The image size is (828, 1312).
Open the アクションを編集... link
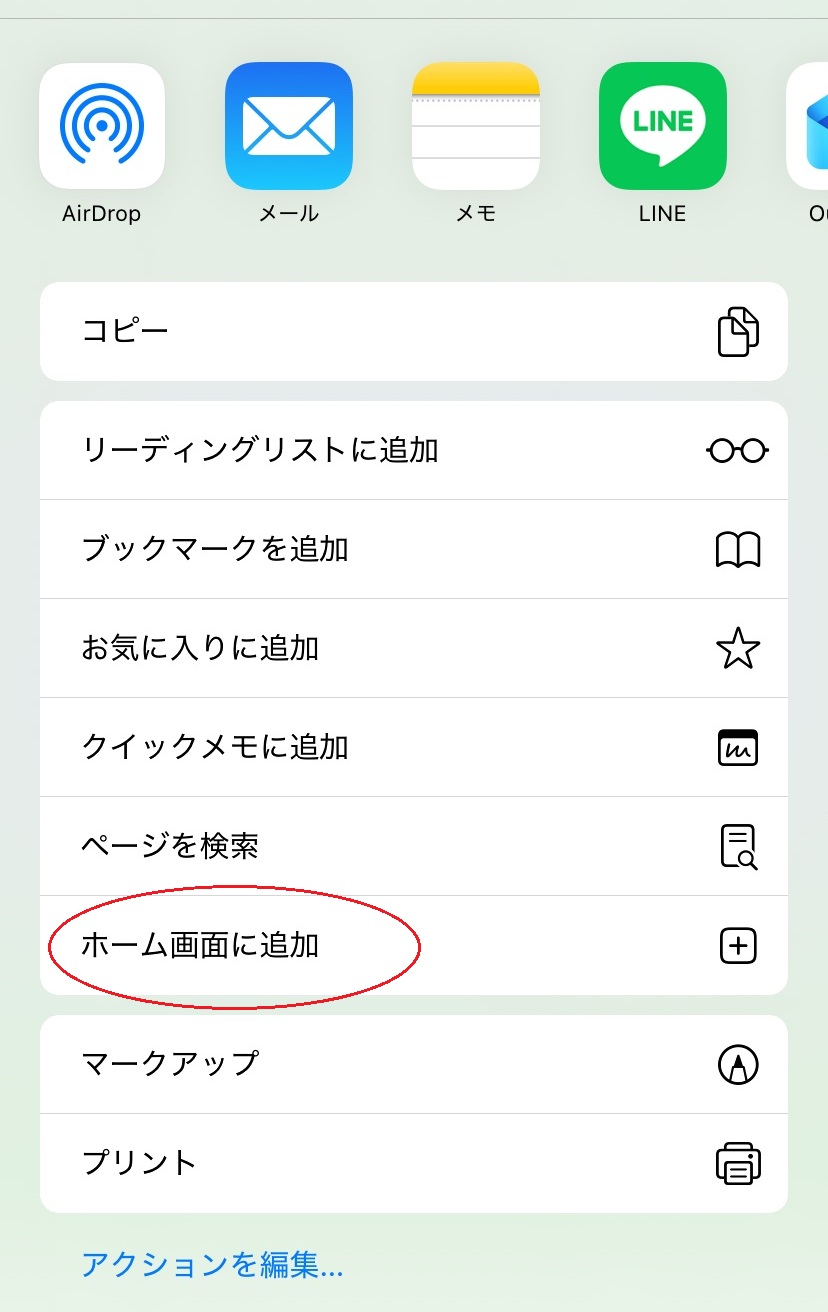point(212,1266)
